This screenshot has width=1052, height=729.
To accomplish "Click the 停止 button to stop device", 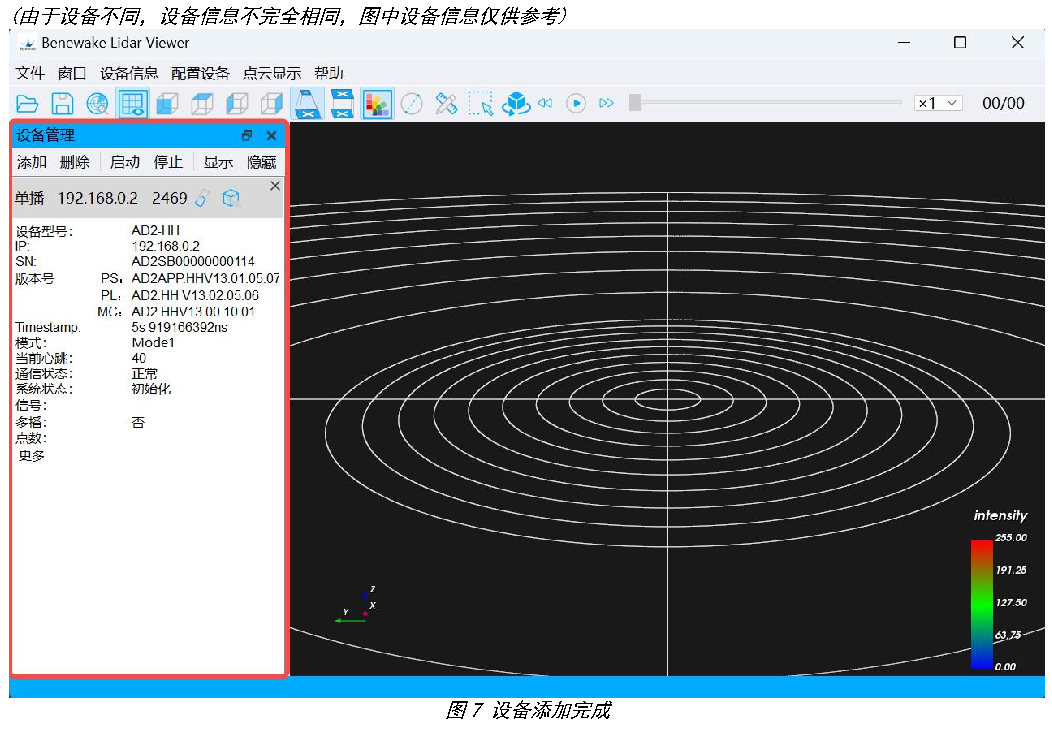I will tap(168, 162).
